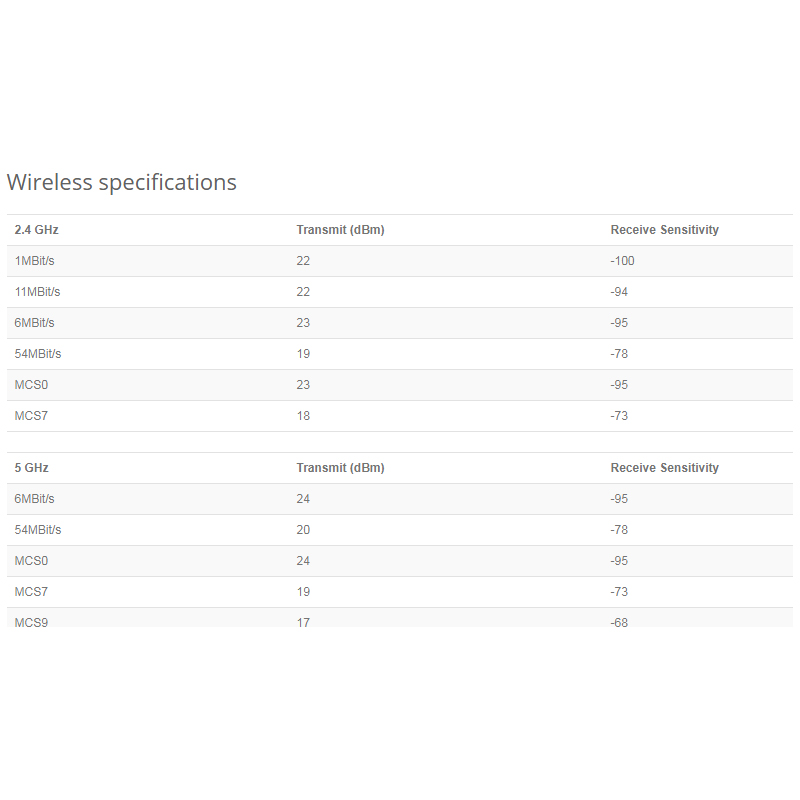
Task: Click the 5 GHz table header
Action: pyautogui.click(x=32, y=468)
